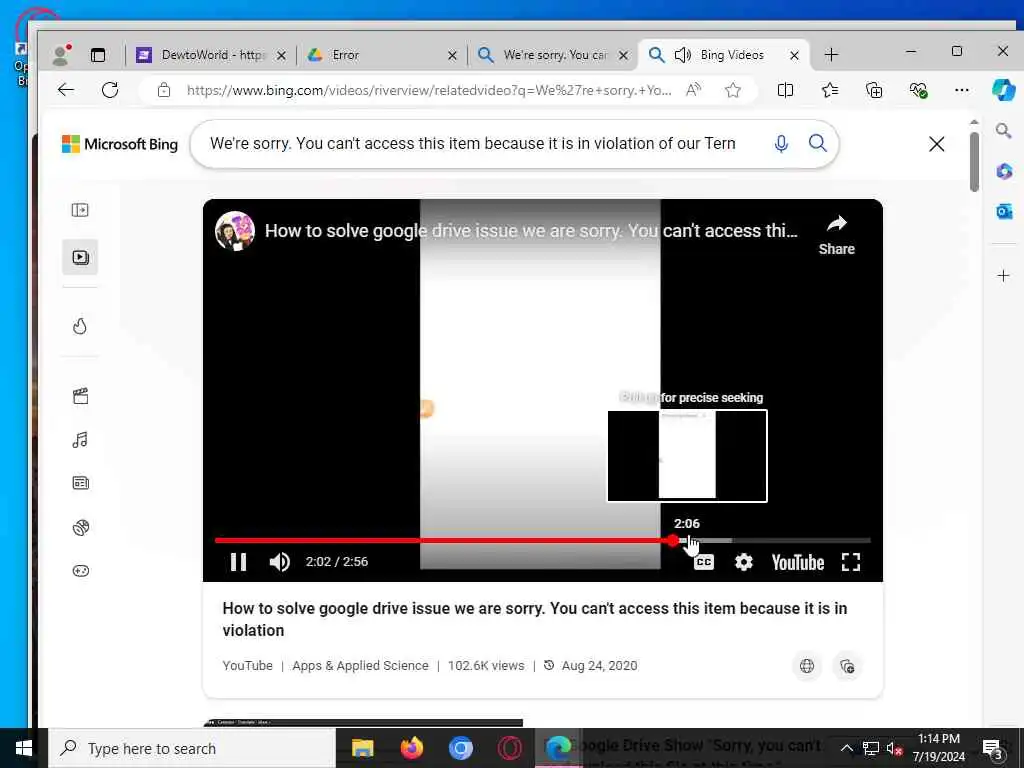The image size is (1024, 768).
Task: Click "Apps & Applied Science" text
Action: [x=360, y=665]
